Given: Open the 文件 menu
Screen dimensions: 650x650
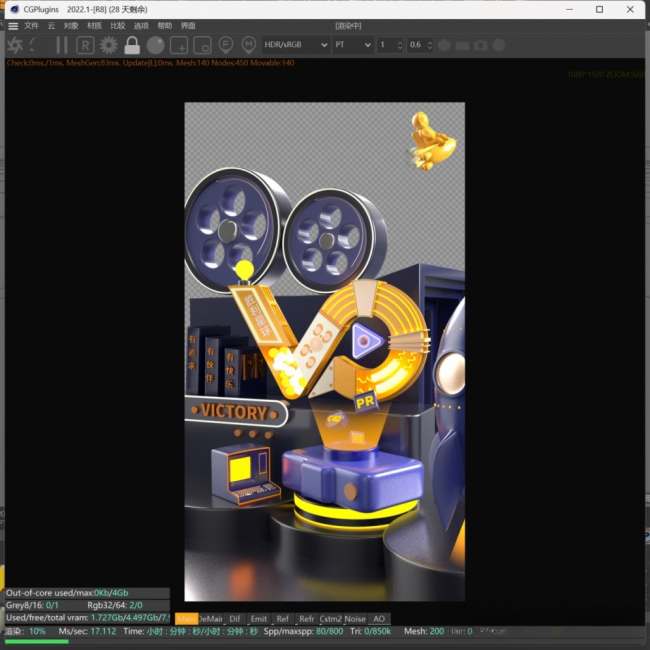Looking at the screenshot, I should pos(31,25).
